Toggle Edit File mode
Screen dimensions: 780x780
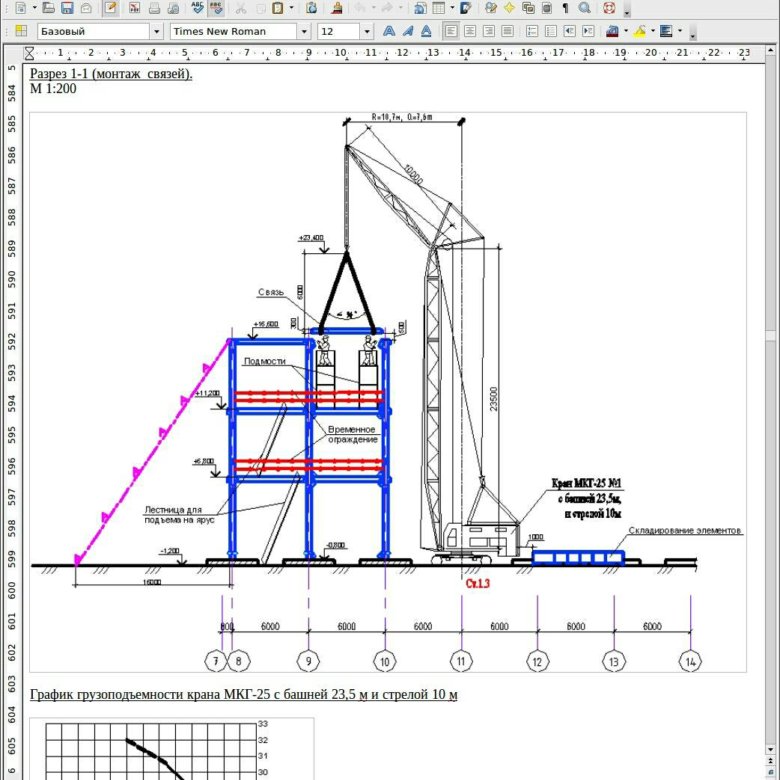coord(110,8)
